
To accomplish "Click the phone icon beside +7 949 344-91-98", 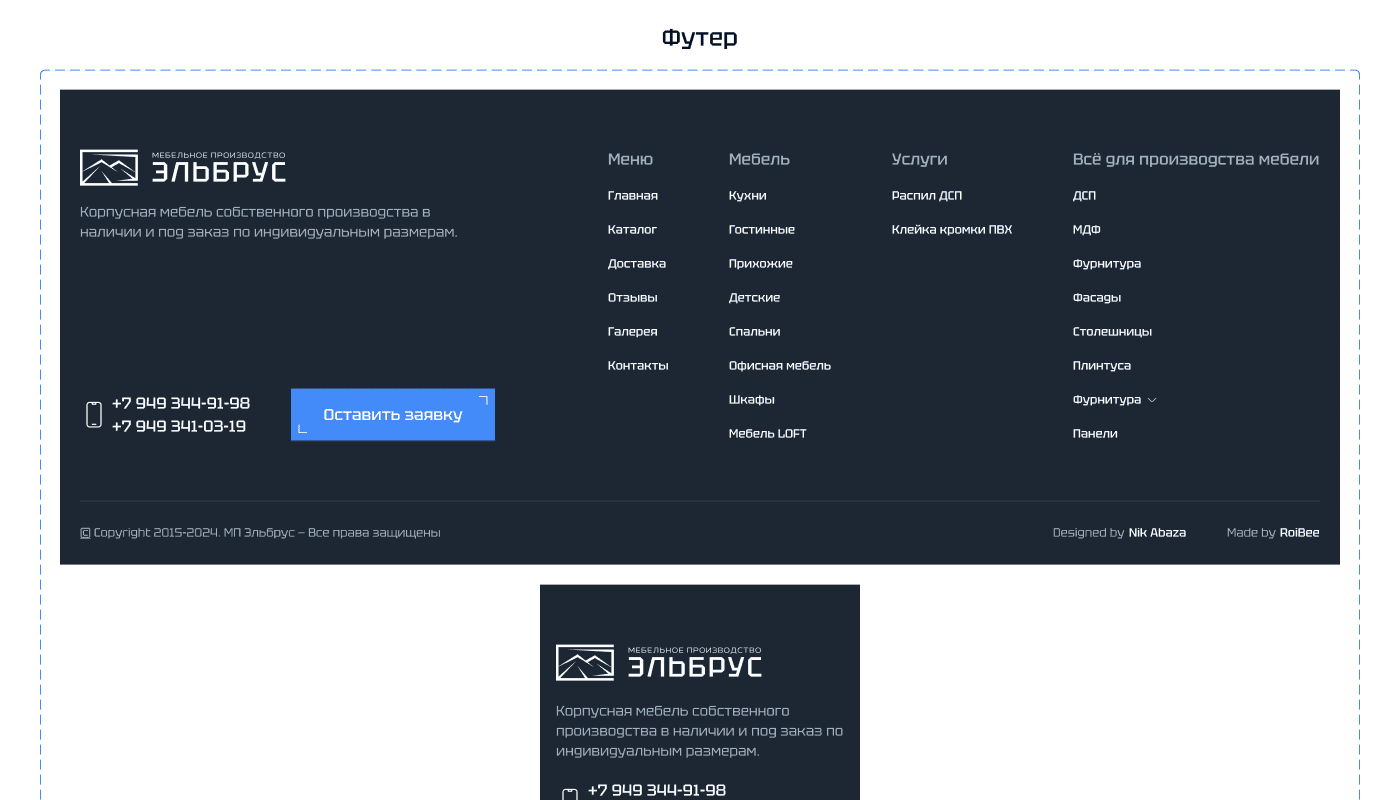I will (94, 415).
